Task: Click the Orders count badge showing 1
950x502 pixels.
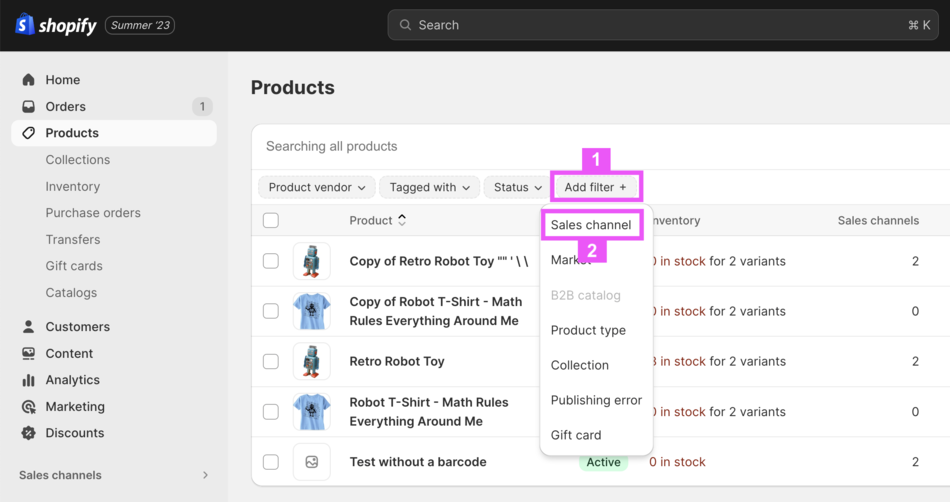Action: 202,107
